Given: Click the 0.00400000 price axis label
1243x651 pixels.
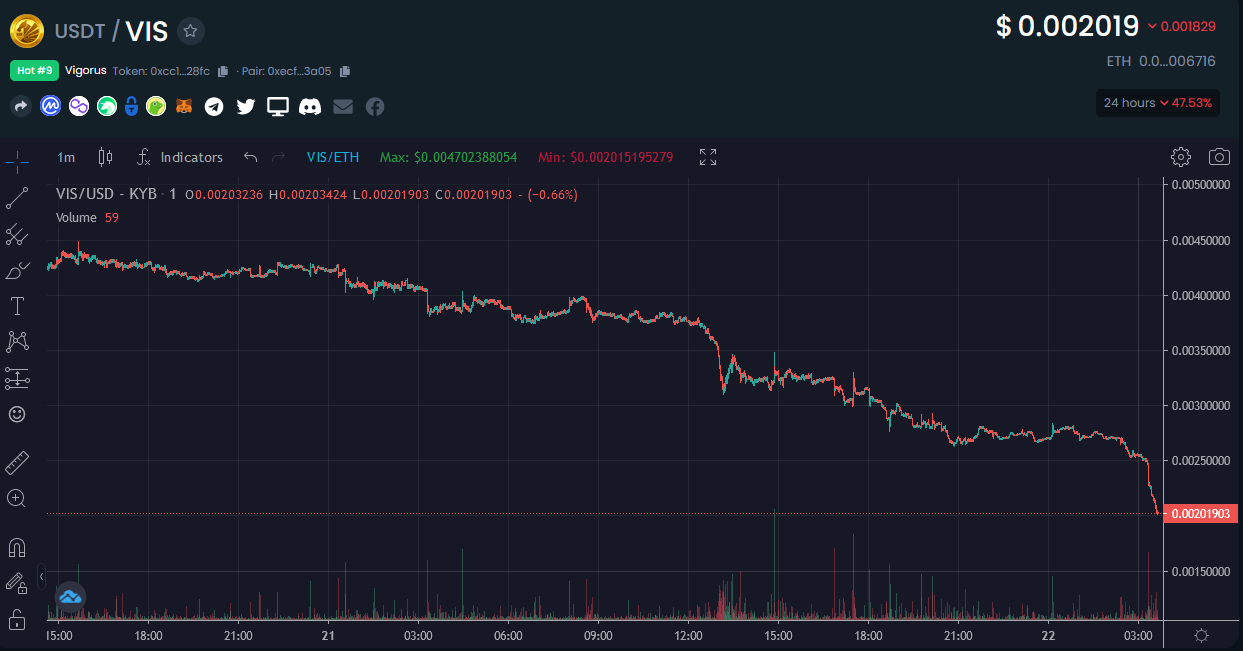Looking at the screenshot, I should coord(1202,296).
